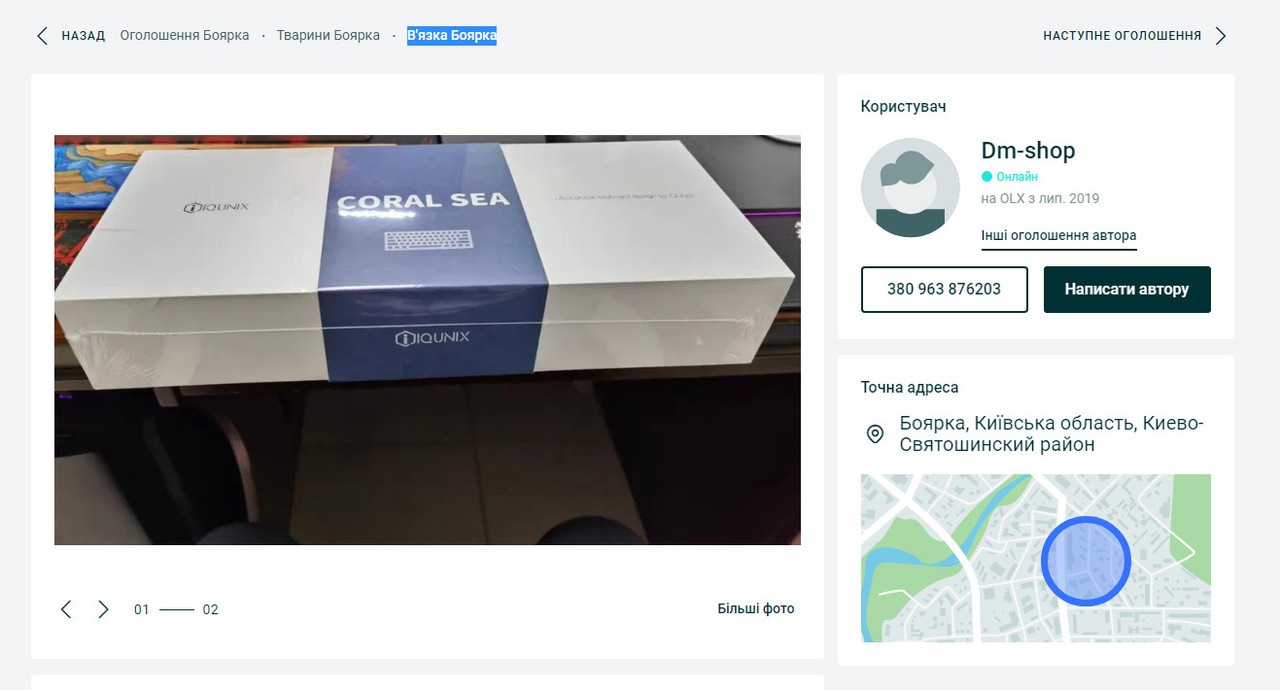
Task: View Інші оголошення автора
Action: (1059, 236)
